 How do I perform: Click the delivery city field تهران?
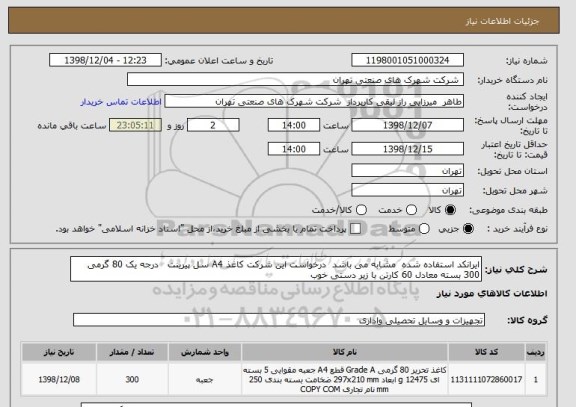tap(407, 190)
